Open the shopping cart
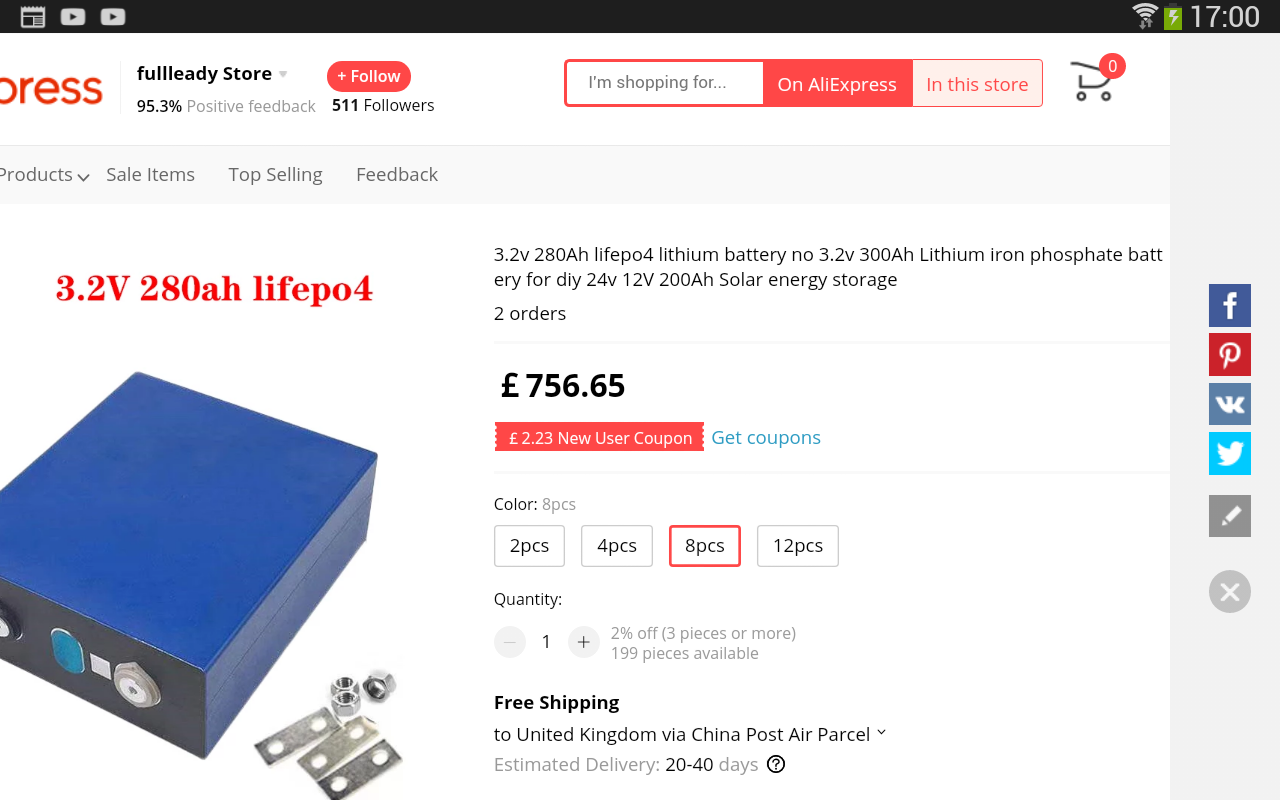The image size is (1280, 800). tap(1093, 82)
